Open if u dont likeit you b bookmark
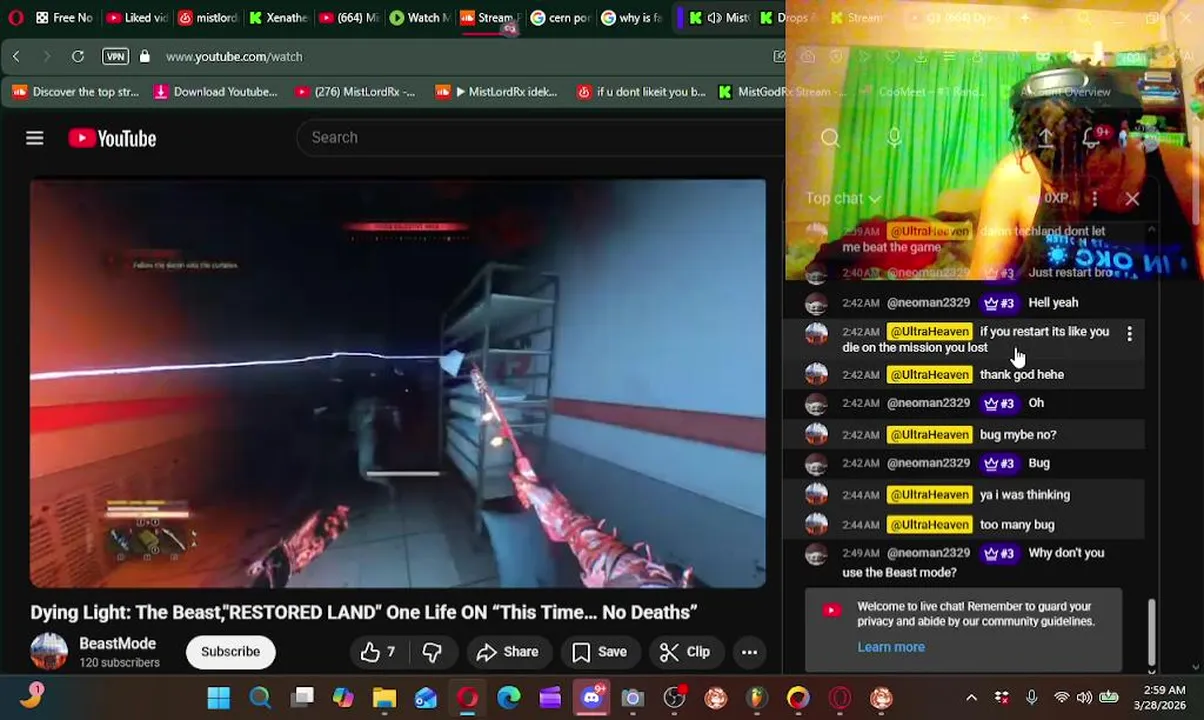 [641, 92]
